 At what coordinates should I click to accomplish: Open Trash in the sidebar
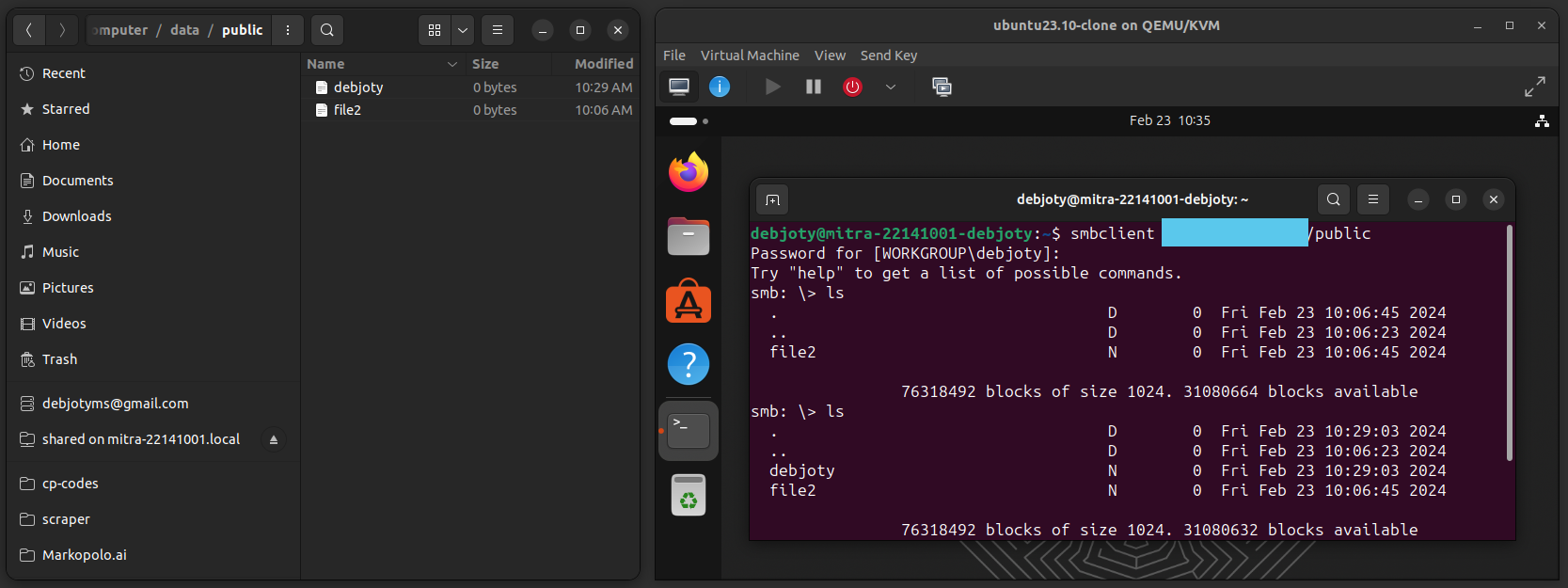click(x=153, y=359)
